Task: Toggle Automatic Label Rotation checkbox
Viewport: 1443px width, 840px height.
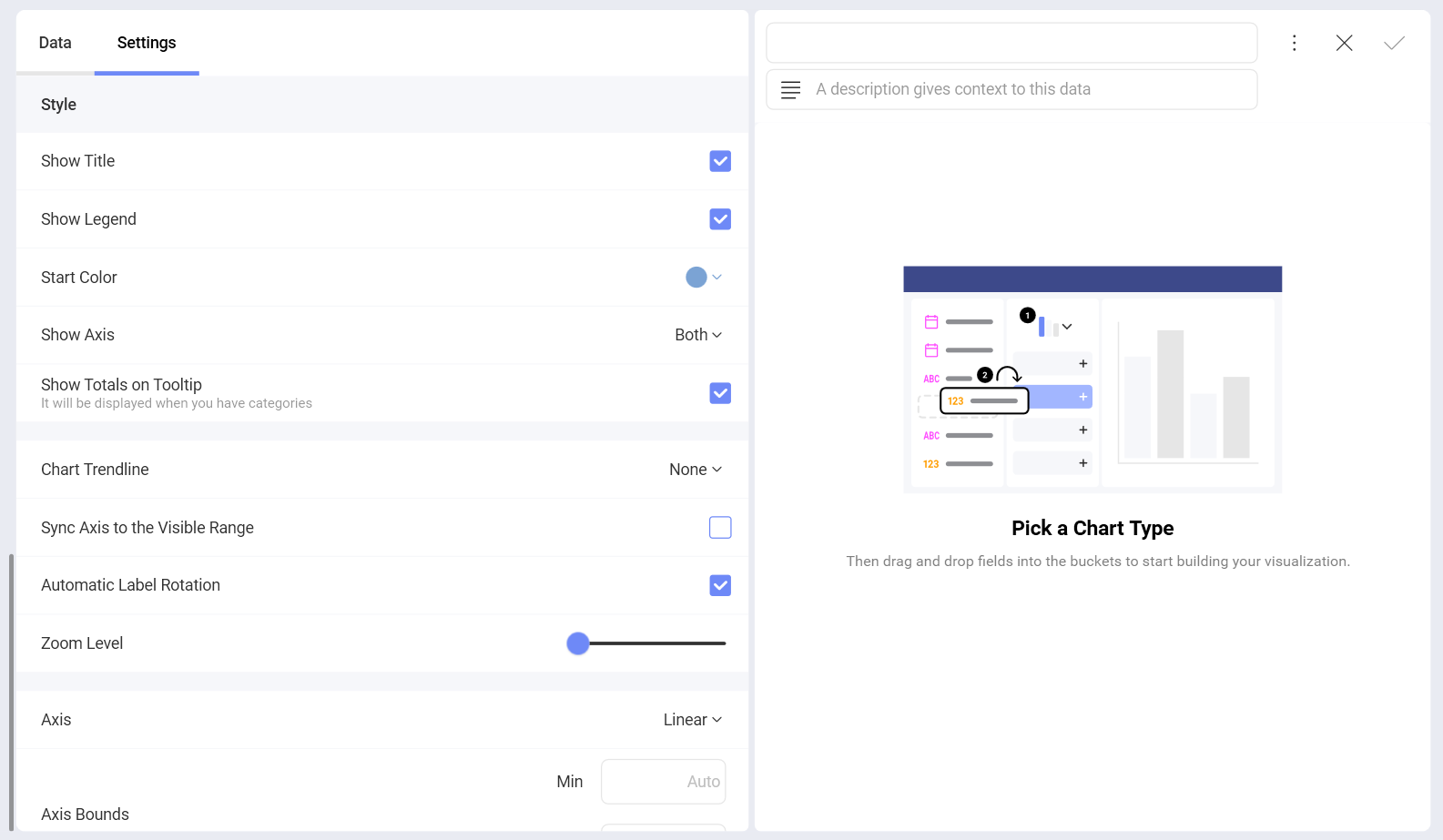Action: [x=720, y=585]
